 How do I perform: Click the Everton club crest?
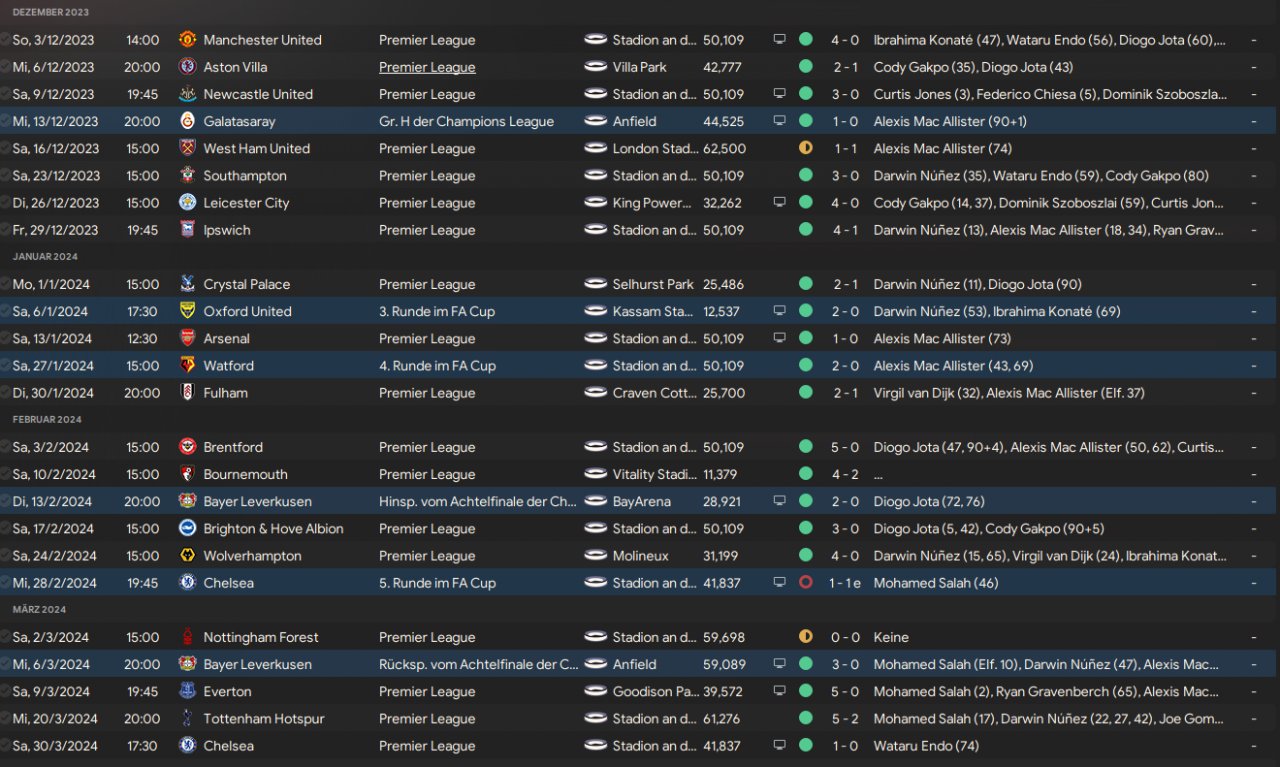[x=187, y=691]
